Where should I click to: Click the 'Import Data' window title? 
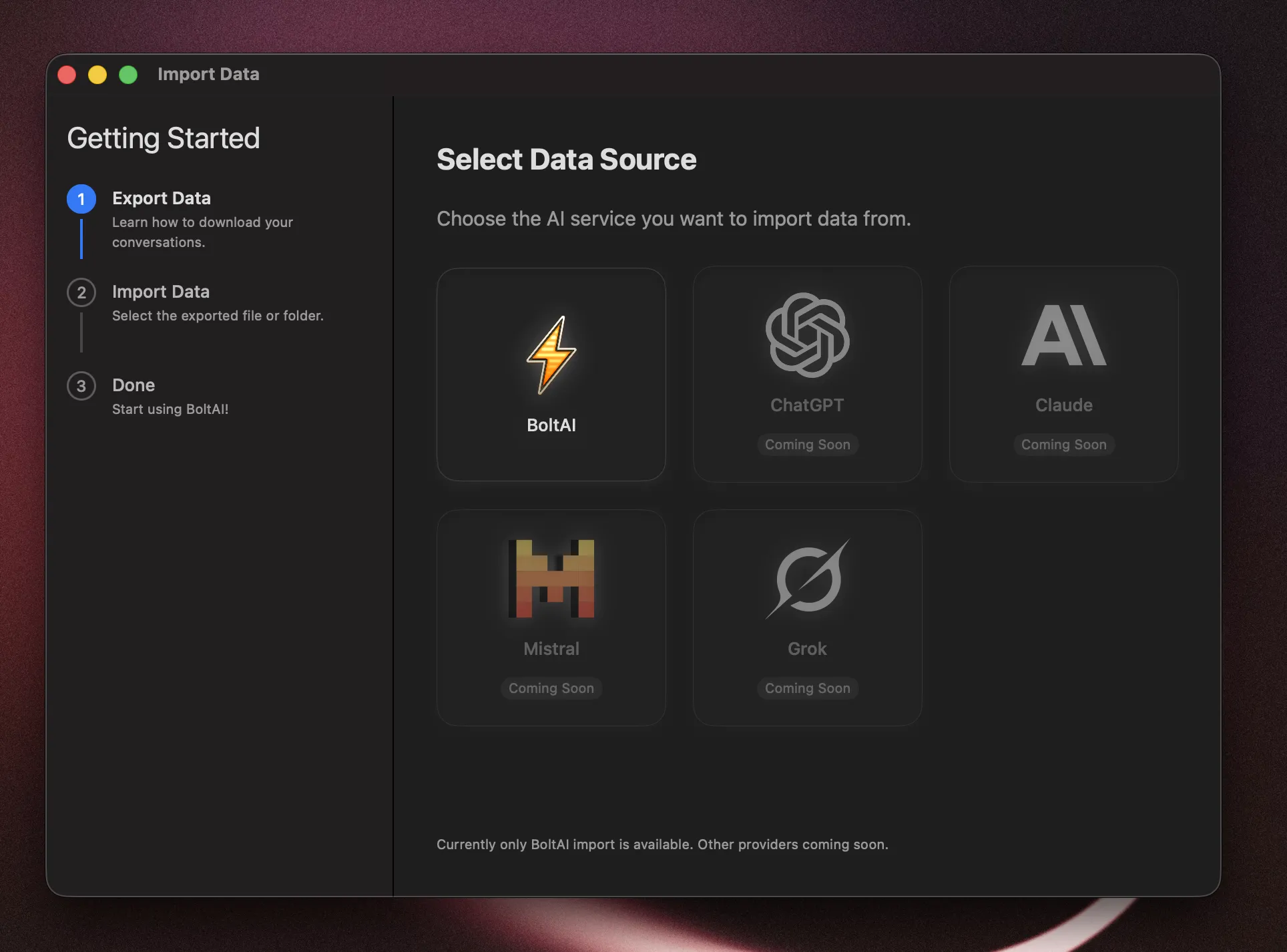coord(208,74)
